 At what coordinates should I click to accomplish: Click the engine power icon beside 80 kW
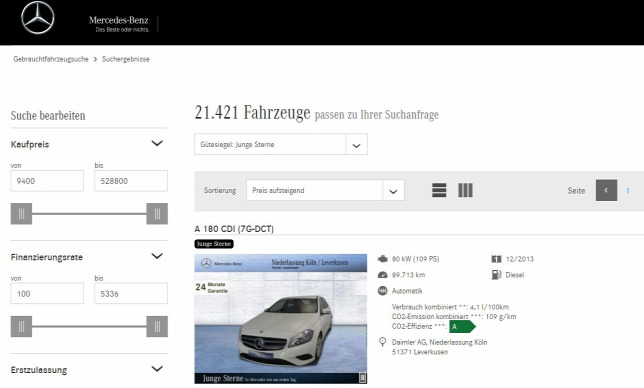tap(382, 259)
